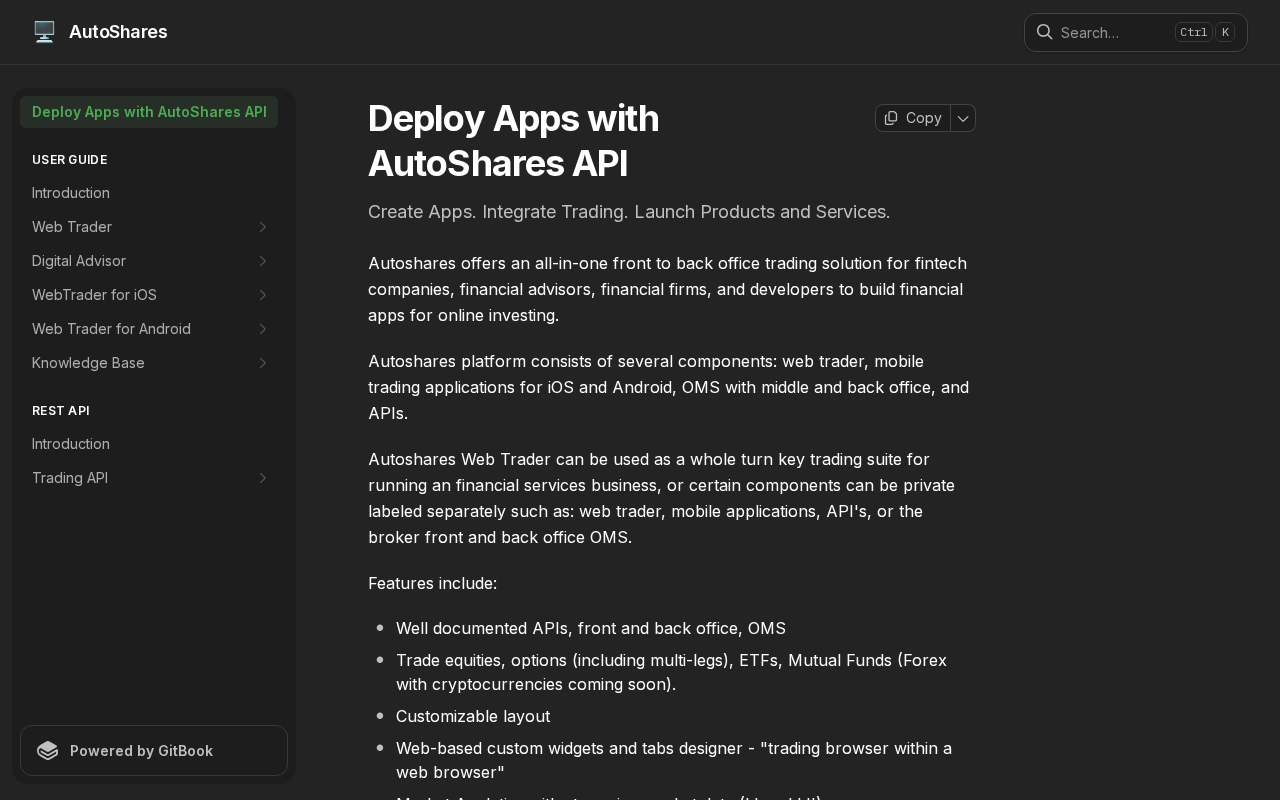Expand the Web Trader section chevron

click(263, 227)
